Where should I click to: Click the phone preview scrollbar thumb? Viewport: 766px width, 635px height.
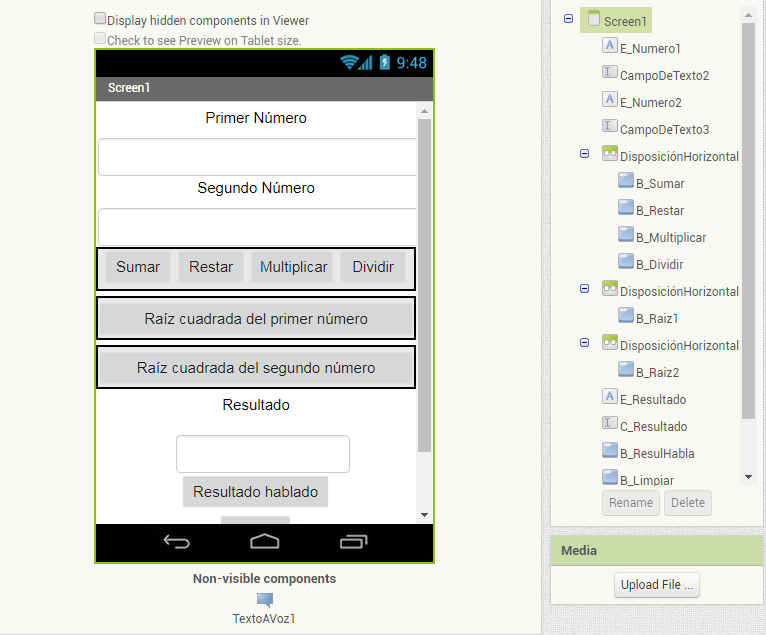[425, 286]
